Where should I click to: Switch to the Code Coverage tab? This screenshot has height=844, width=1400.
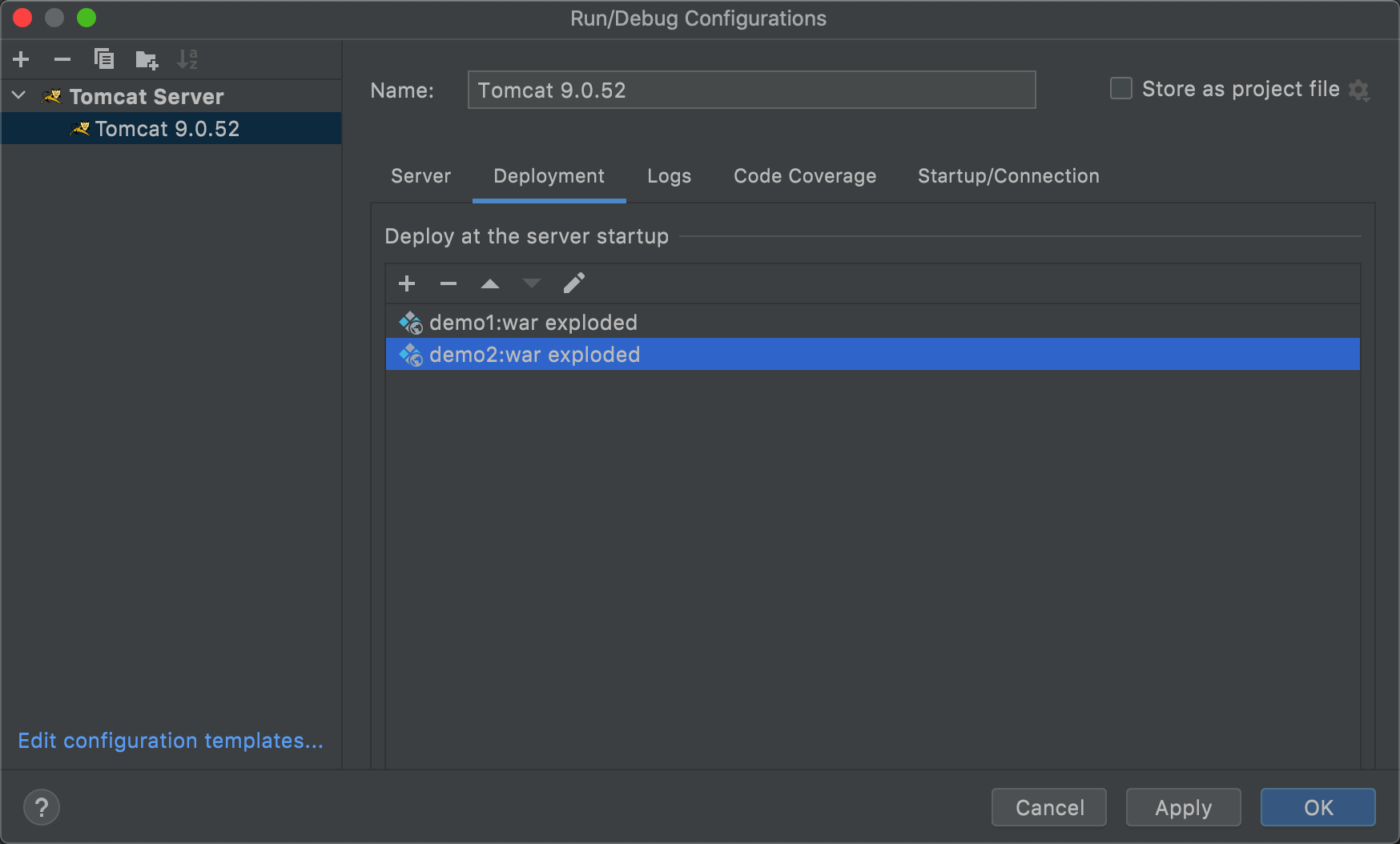[x=805, y=176]
